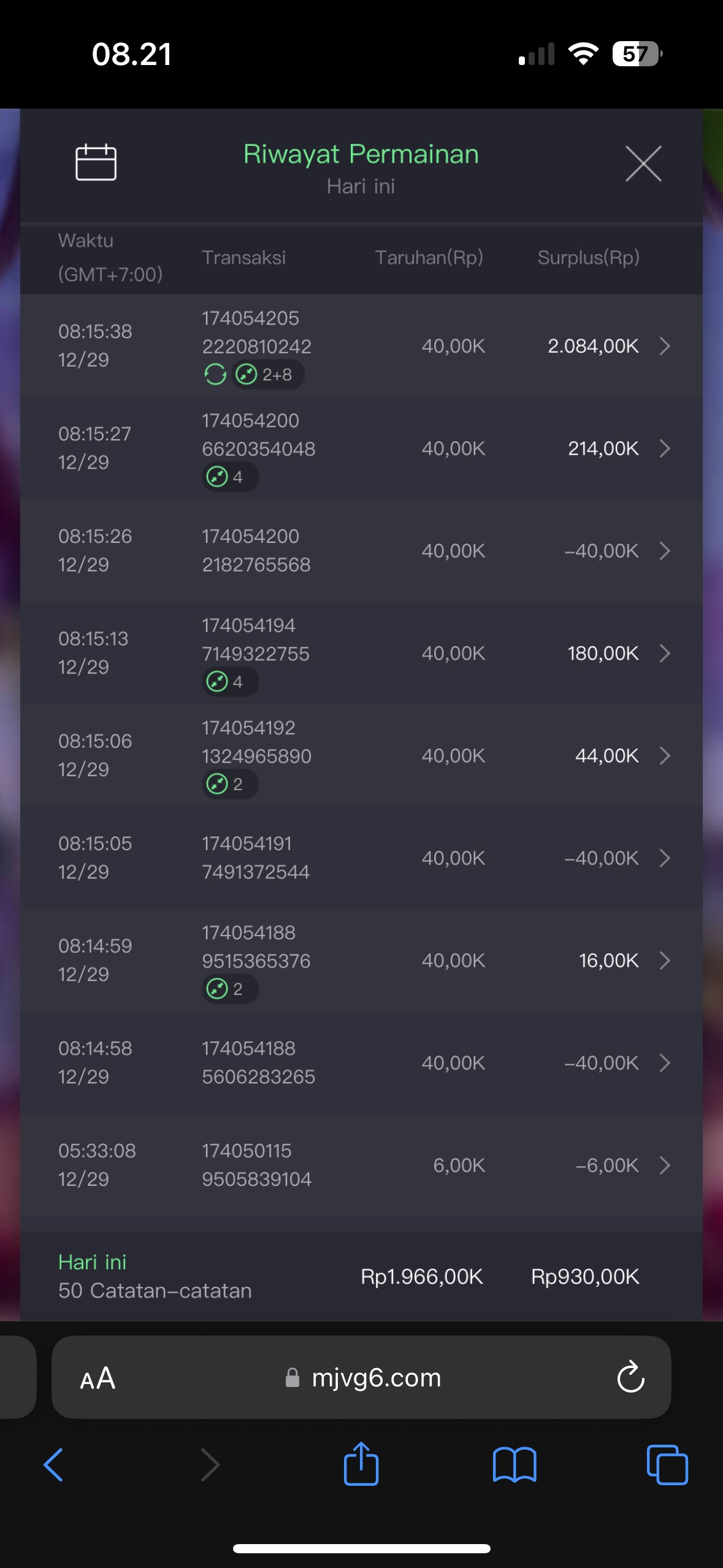This screenshot has width=723, height=1568.
Task: Expand the 180,00K surplus row chevron
Action: pos(665,653)
